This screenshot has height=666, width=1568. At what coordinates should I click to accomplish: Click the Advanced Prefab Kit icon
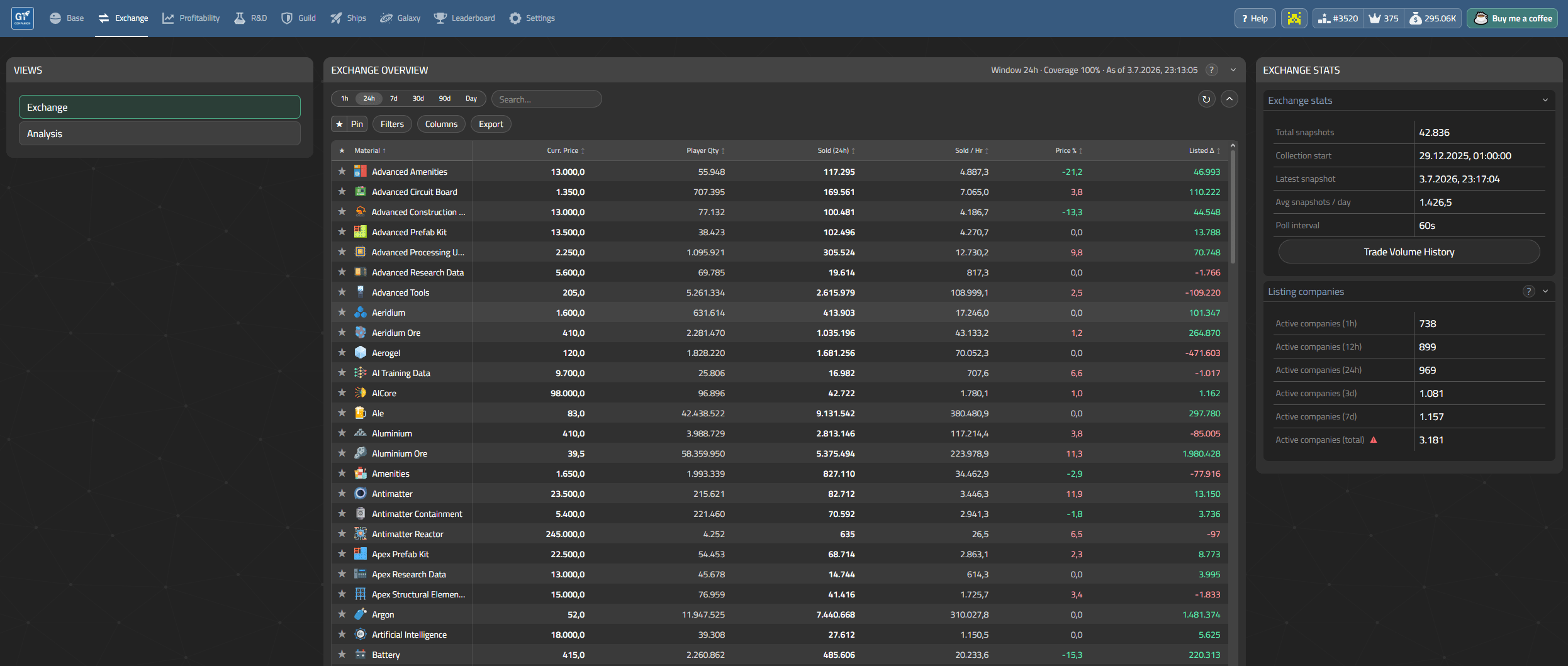click(x=361, y=232)
